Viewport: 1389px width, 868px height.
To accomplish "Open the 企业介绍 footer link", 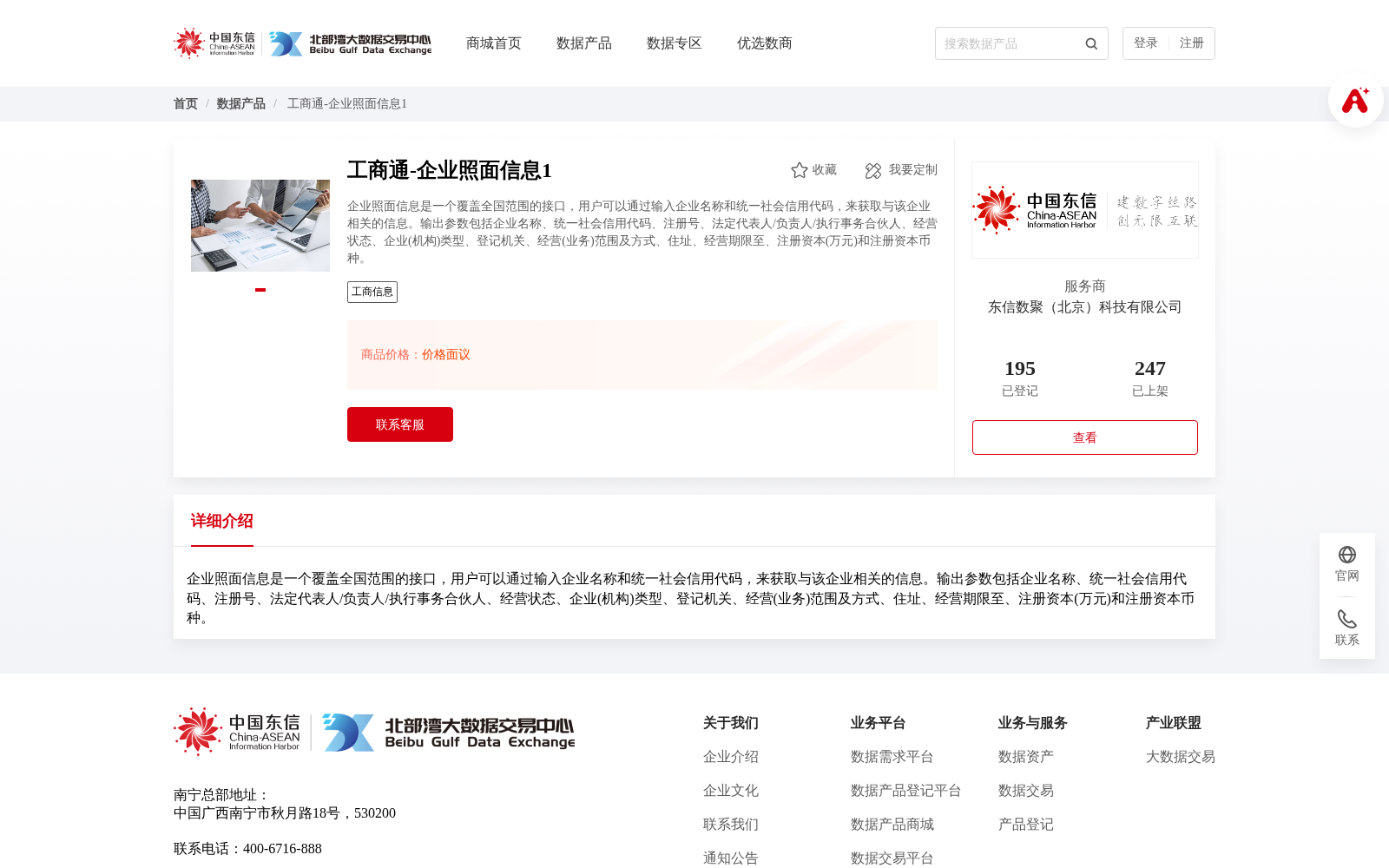I will [731, 757].
